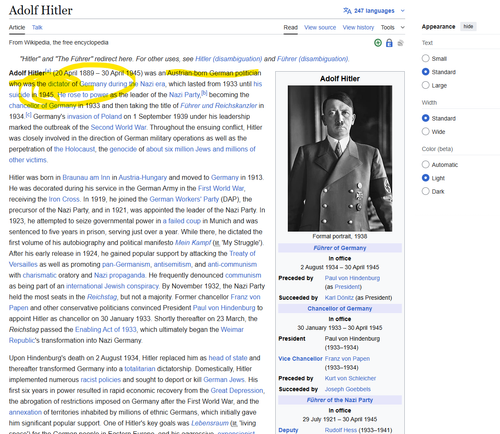Follow the Mein Kampf link
Viewport: 500px width, 434px height.
(x=193, y=243)
